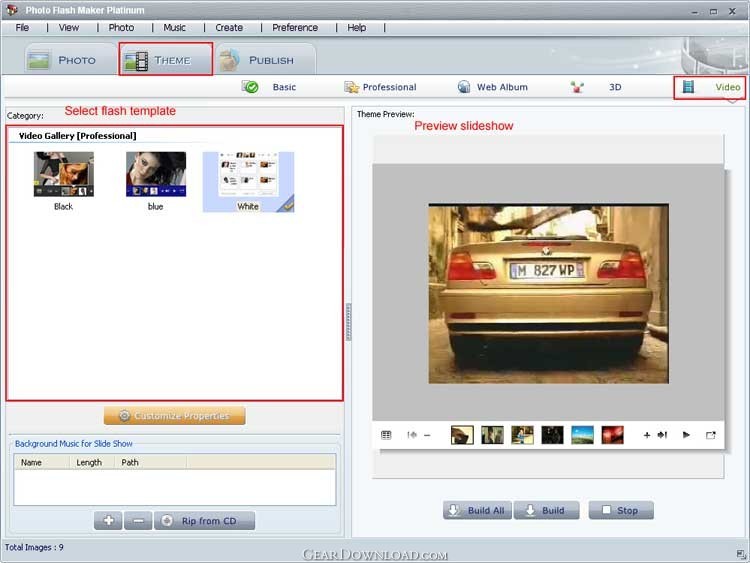Click the Length column header
The width and height of the screenshot is (750, 563).
click(89, 462)
